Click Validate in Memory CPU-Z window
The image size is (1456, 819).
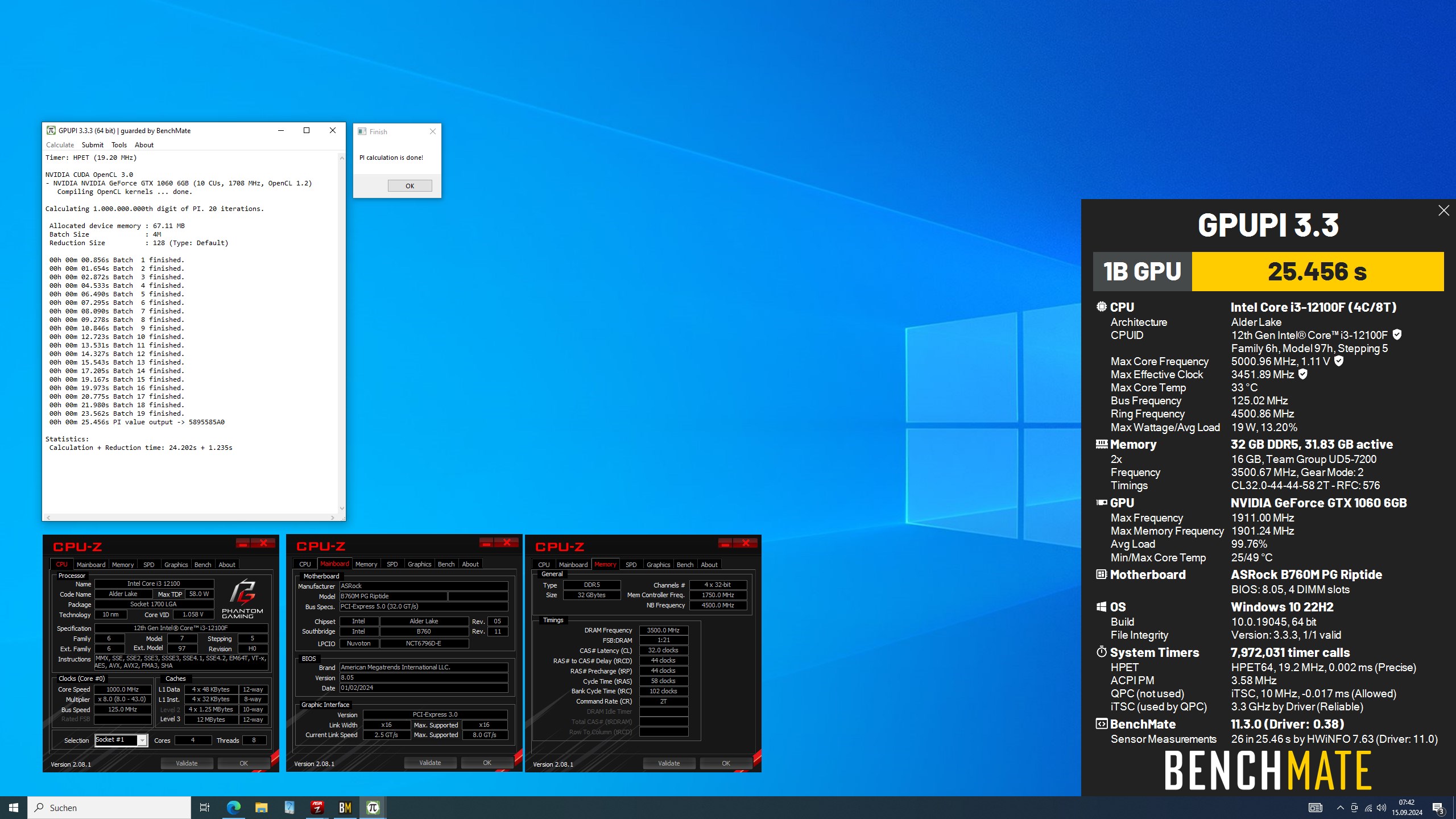point(669,763)
